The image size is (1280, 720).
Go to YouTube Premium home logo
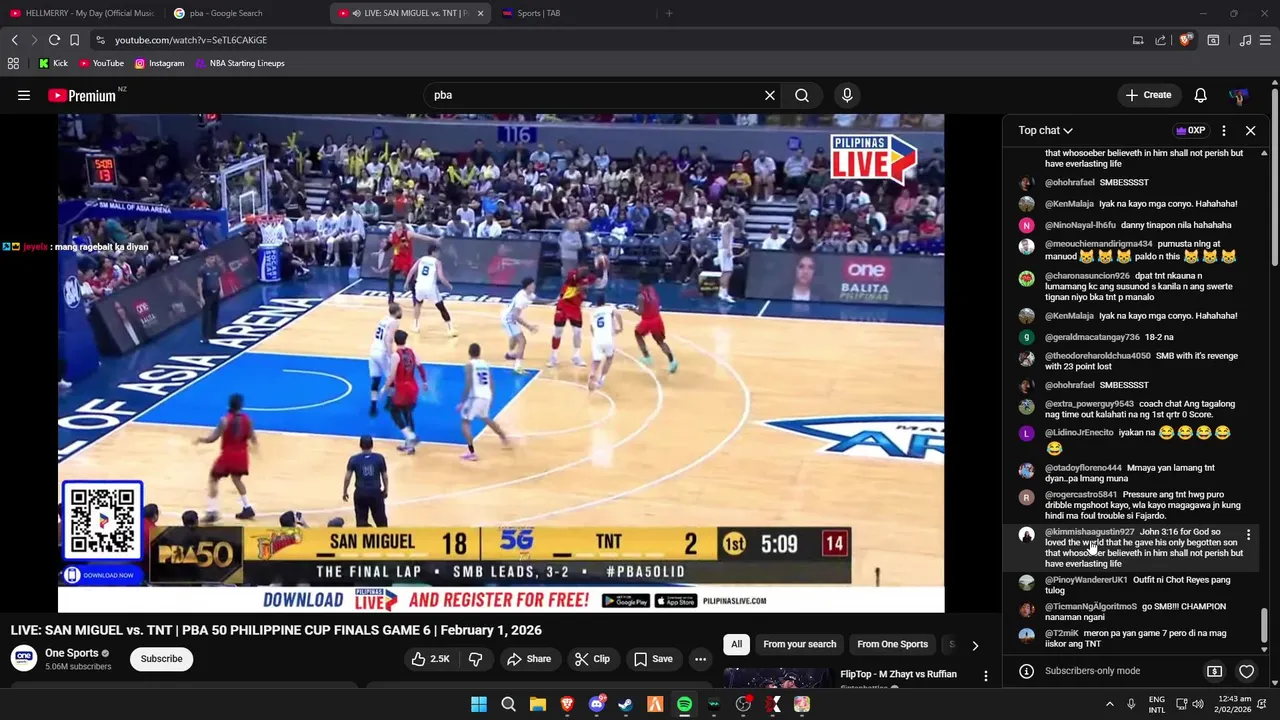click(82, 95)
